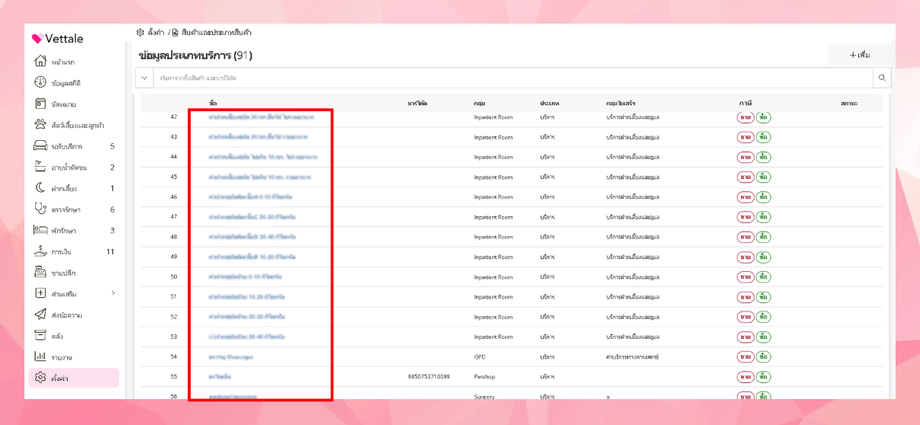Open boarding moon icon (ฝากเลี้ยง)
The image size is (920, 425).
pos(40,188)
